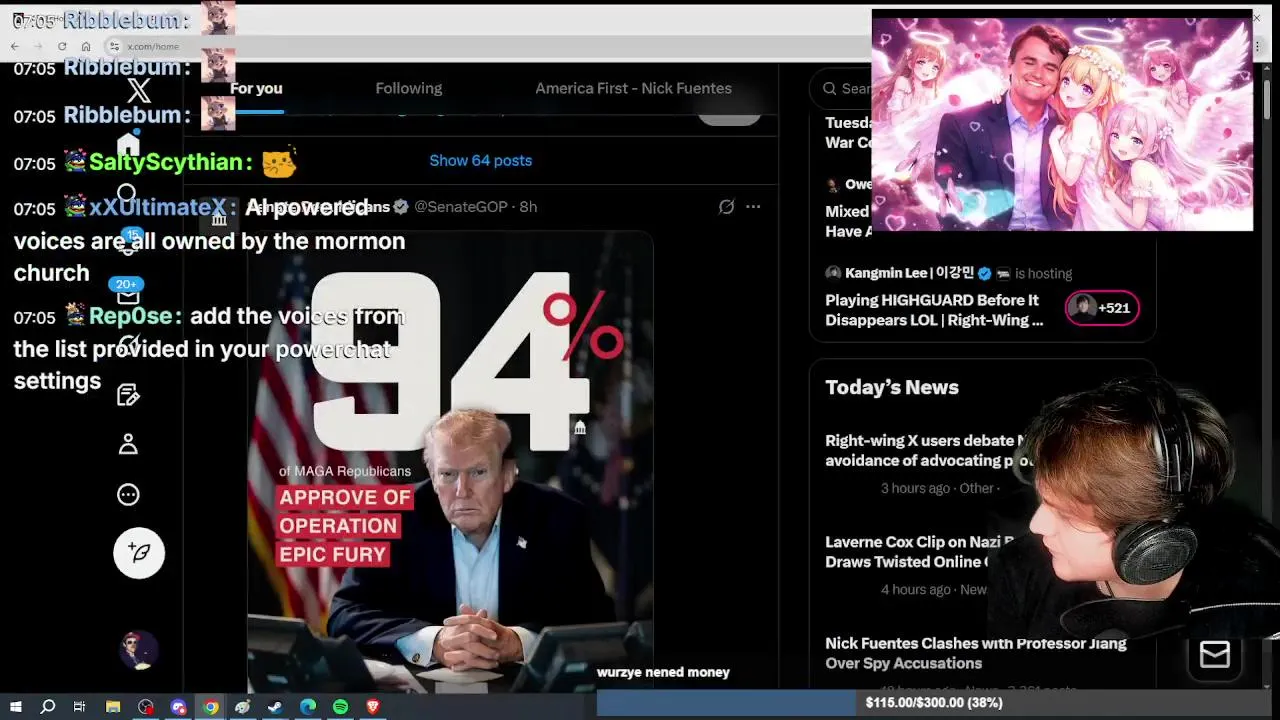Image resolution: width=1280 pixels, height=720 pixels.
Task: Click the browser forward arrow
Action: click(x=38, y=46)
